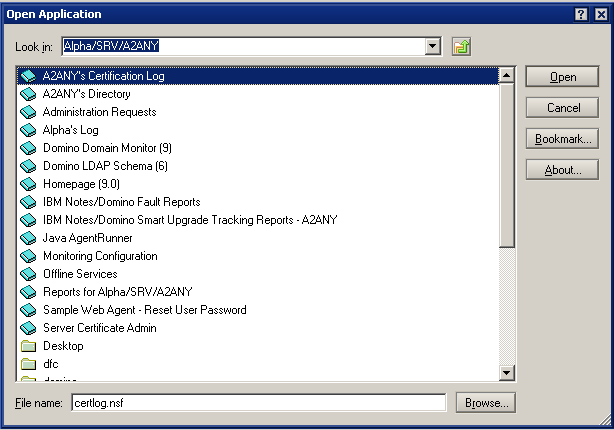
Task: Click the scroll-down arrow in the application list
Action: [507, 372]
